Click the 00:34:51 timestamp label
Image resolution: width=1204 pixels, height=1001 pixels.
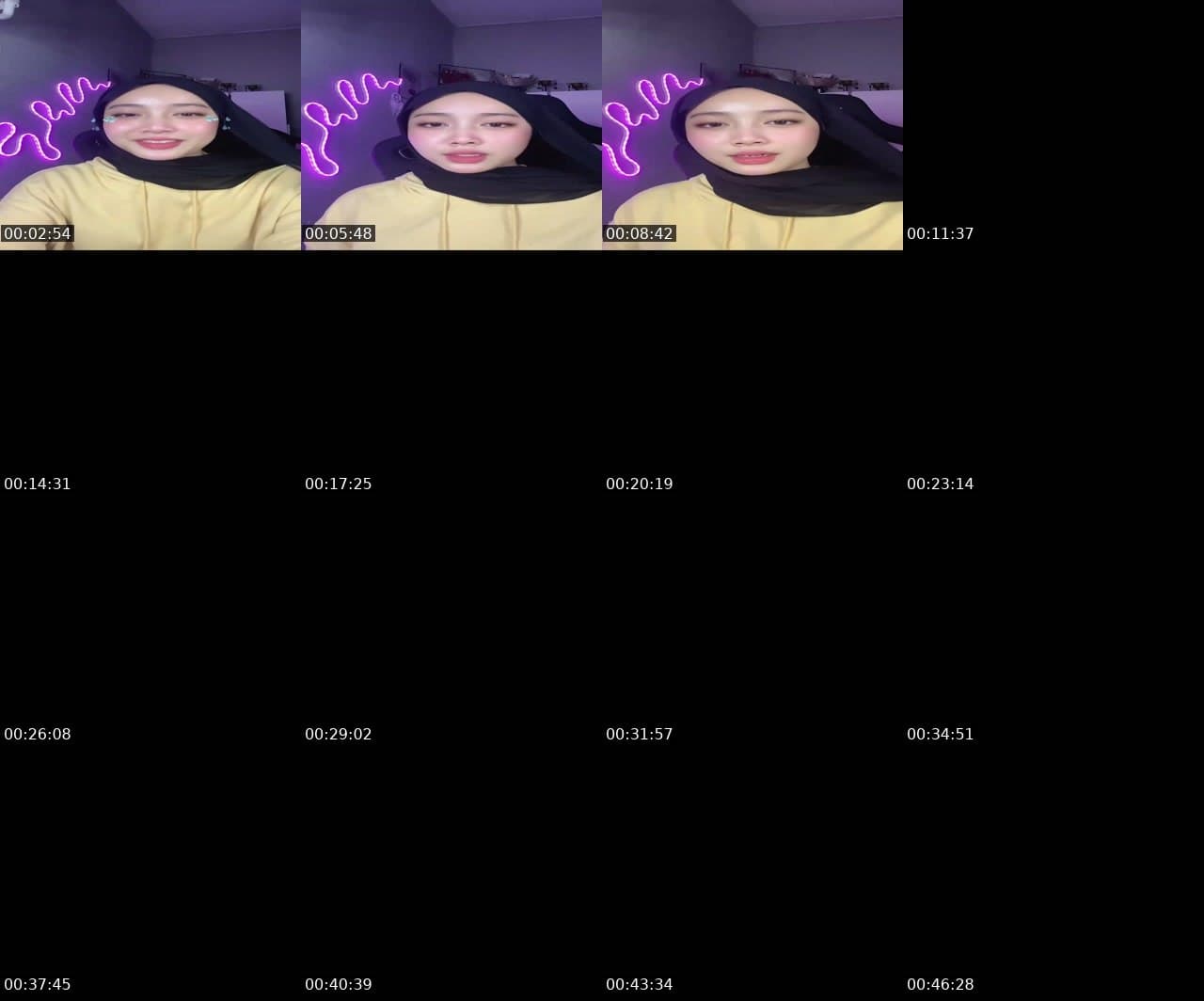click(941, 734)
